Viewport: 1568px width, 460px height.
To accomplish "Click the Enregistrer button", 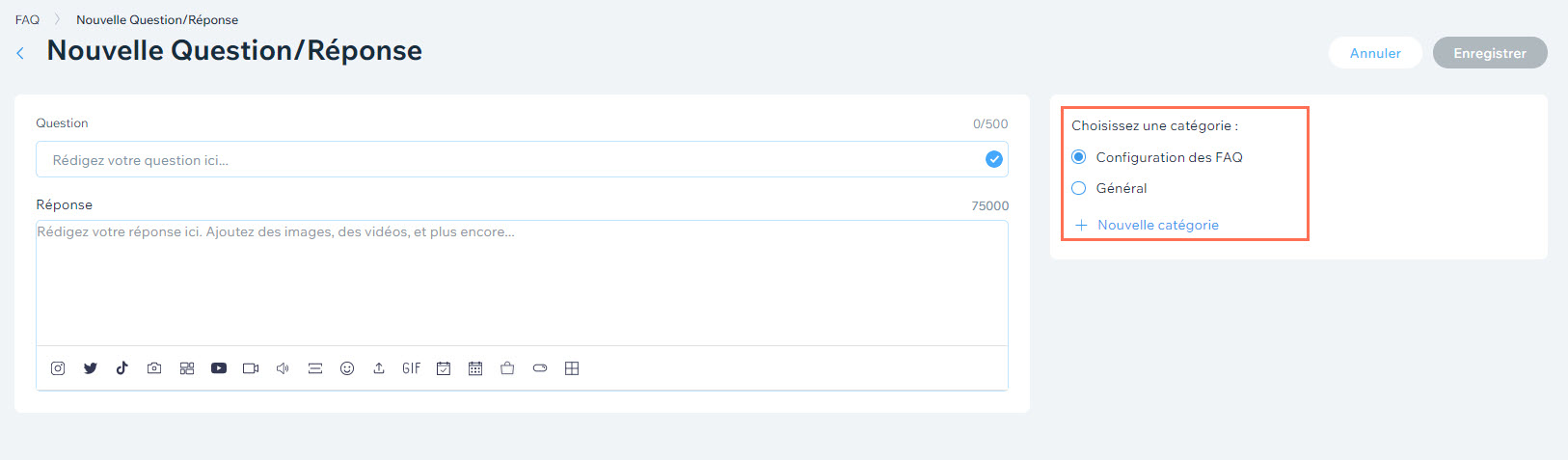I will 1490,53.
